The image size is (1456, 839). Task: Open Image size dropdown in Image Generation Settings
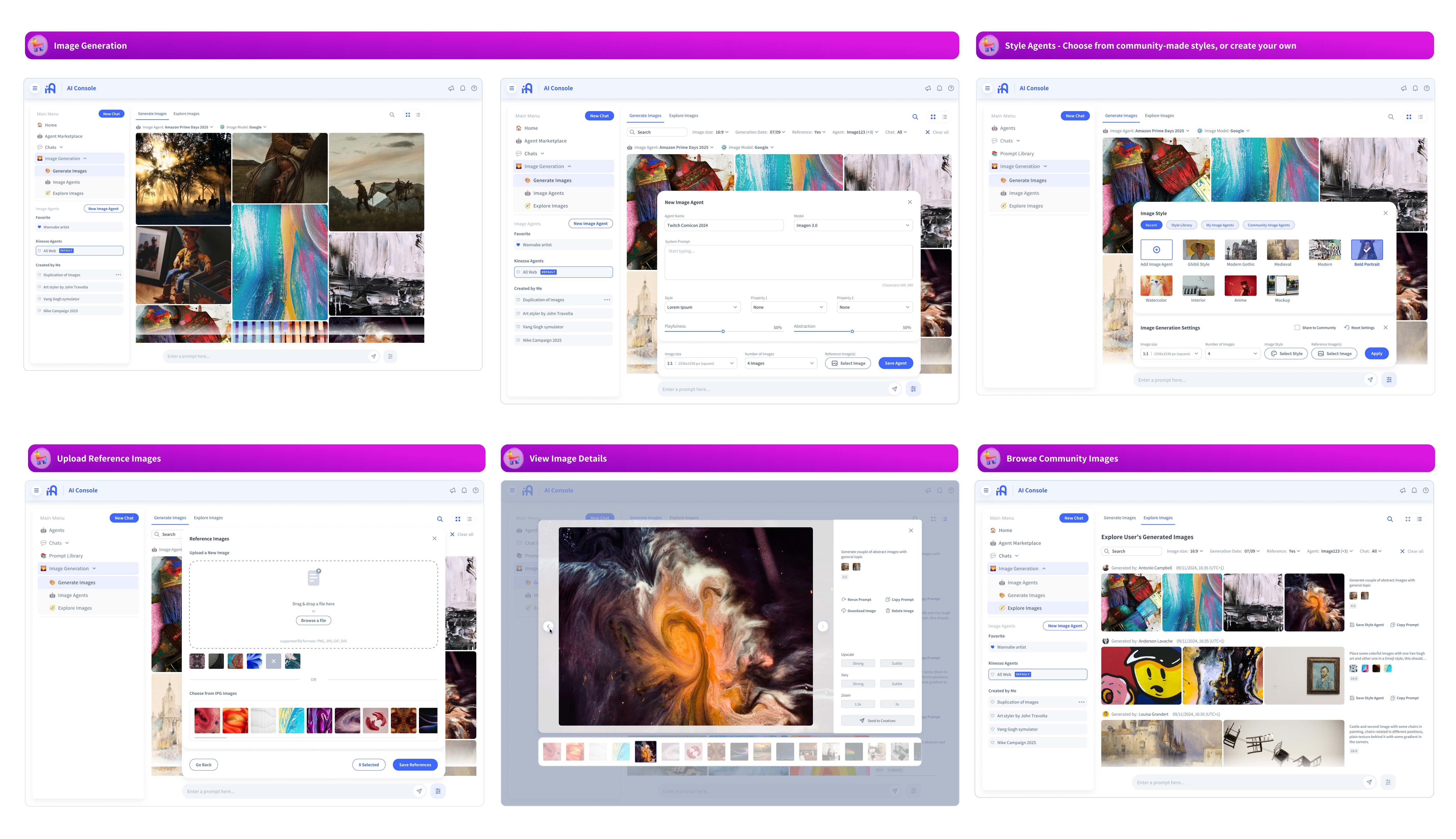tap(1171, 353)
